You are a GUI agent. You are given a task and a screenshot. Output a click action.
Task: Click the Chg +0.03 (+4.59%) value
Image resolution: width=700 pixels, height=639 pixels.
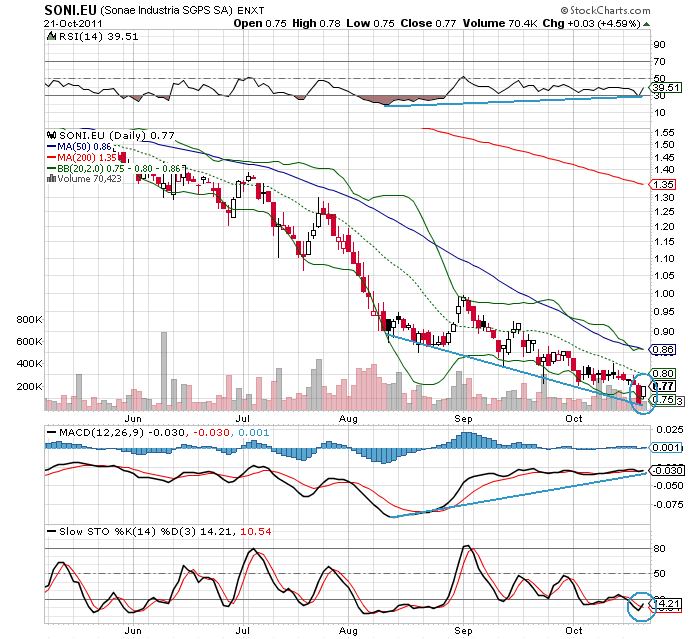[x=592, y=24]
